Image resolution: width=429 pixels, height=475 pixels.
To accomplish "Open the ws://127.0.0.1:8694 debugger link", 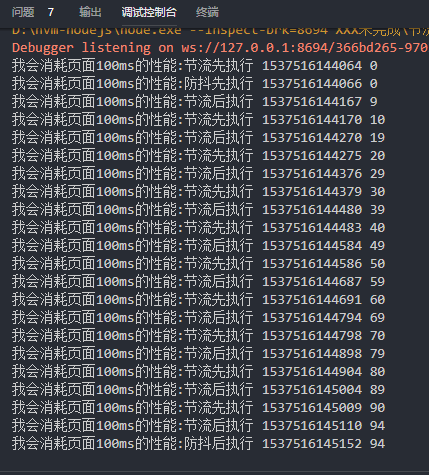I will click(x=305, y=48).
